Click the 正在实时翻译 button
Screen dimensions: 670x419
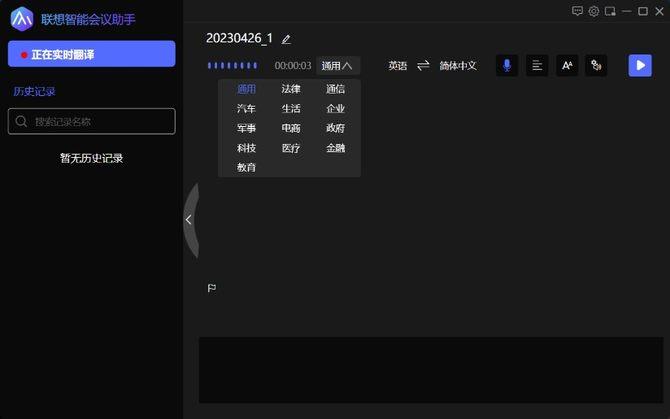click(91, 54)
